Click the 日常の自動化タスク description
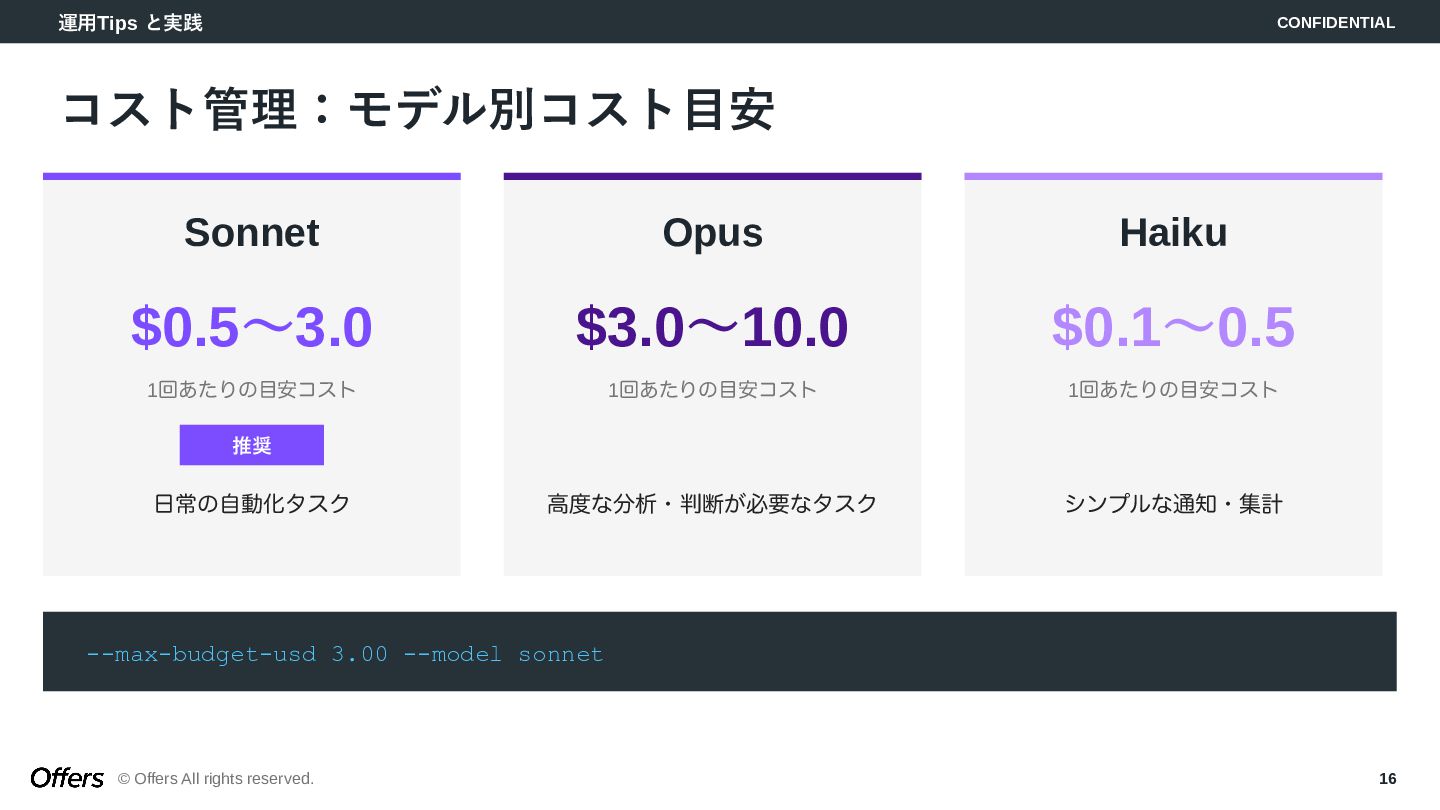Screen dimensions: 1440x810 click(x=252, y=504)
